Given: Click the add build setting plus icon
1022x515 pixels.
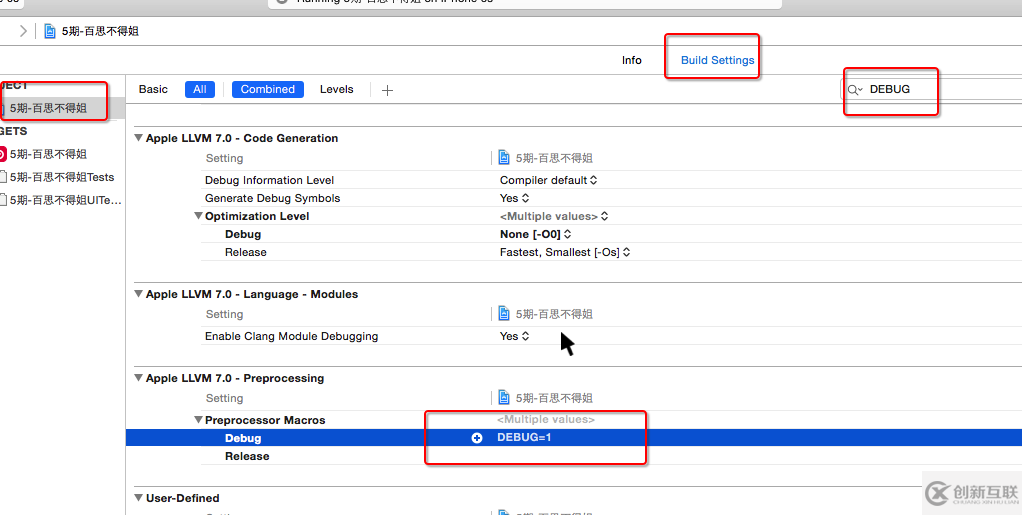Looking at the screenshot, I should click(388, 90).
